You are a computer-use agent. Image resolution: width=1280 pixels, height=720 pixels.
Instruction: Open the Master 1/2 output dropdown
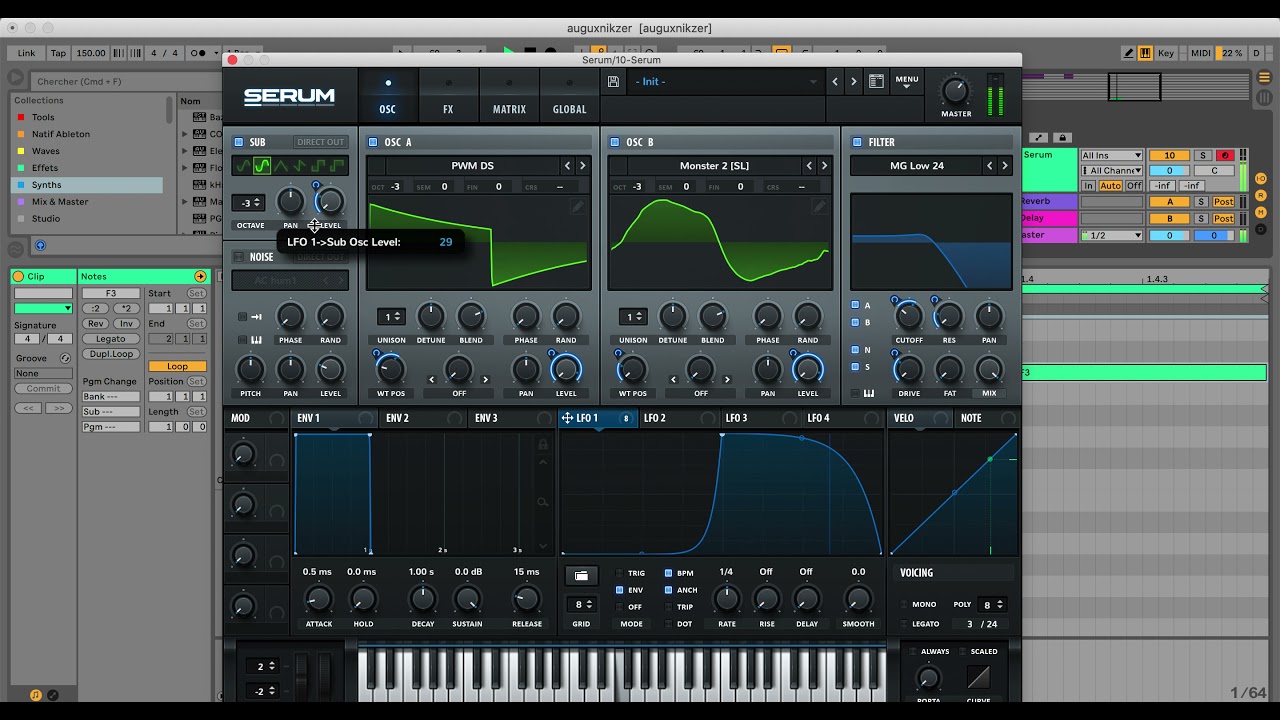[x=1111, y=235]
